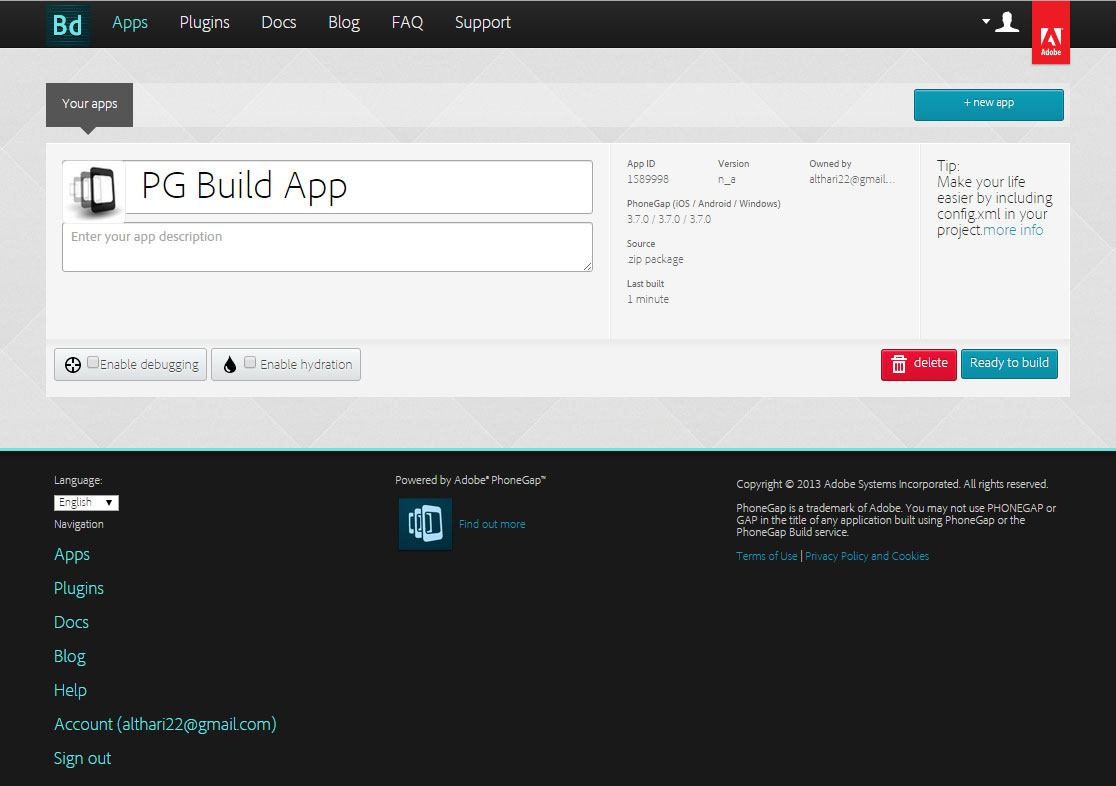Click the Enable debugging label
The width and height of the screenshot is (1116, 786).
(x=149, y=365)
